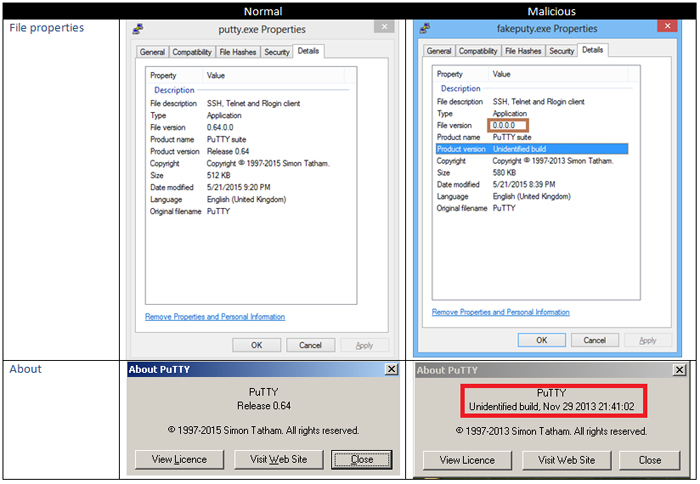Click Cancel in the fakeputy.exe Properties dialog

pos(596,340)
